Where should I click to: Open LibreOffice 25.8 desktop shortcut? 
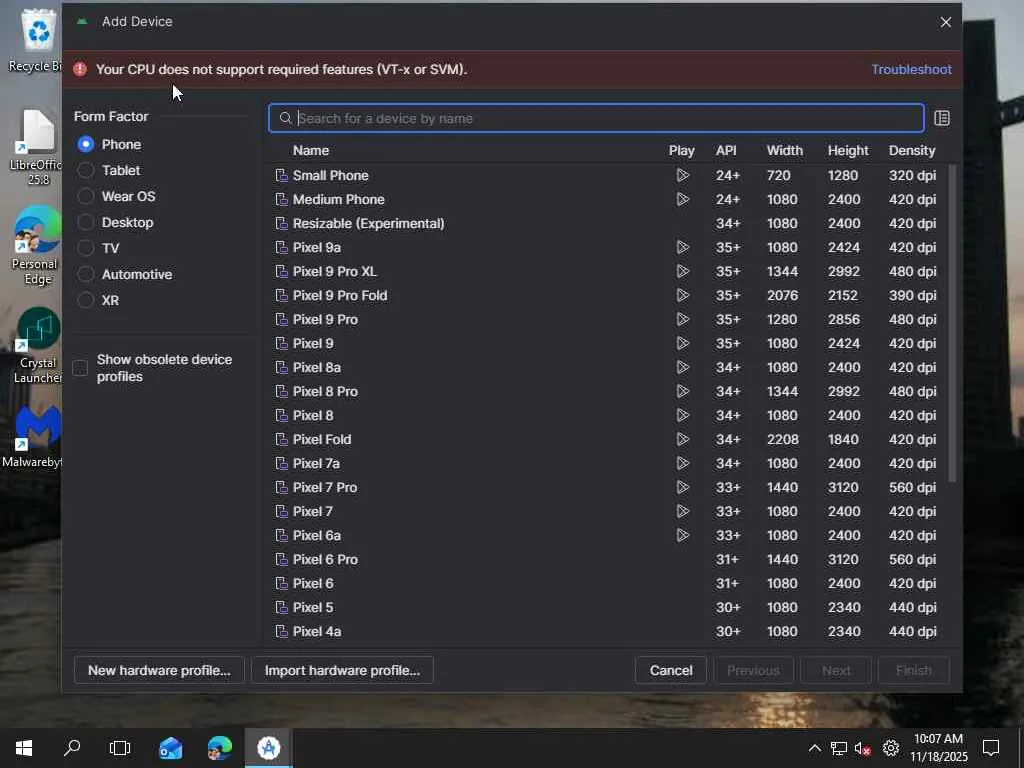(37, 147)
